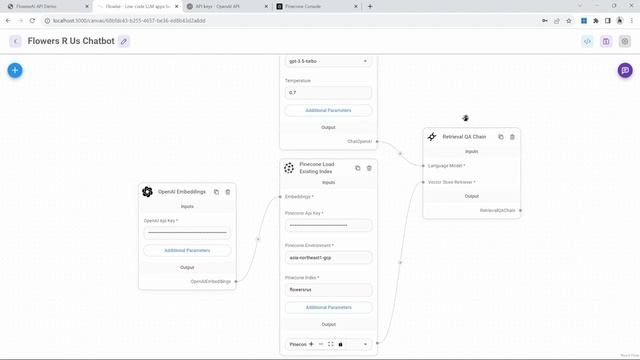640x360 pixels.
Task: Expand the Pinecone output type dropdown arrow
Action: [x=365, y=344]
